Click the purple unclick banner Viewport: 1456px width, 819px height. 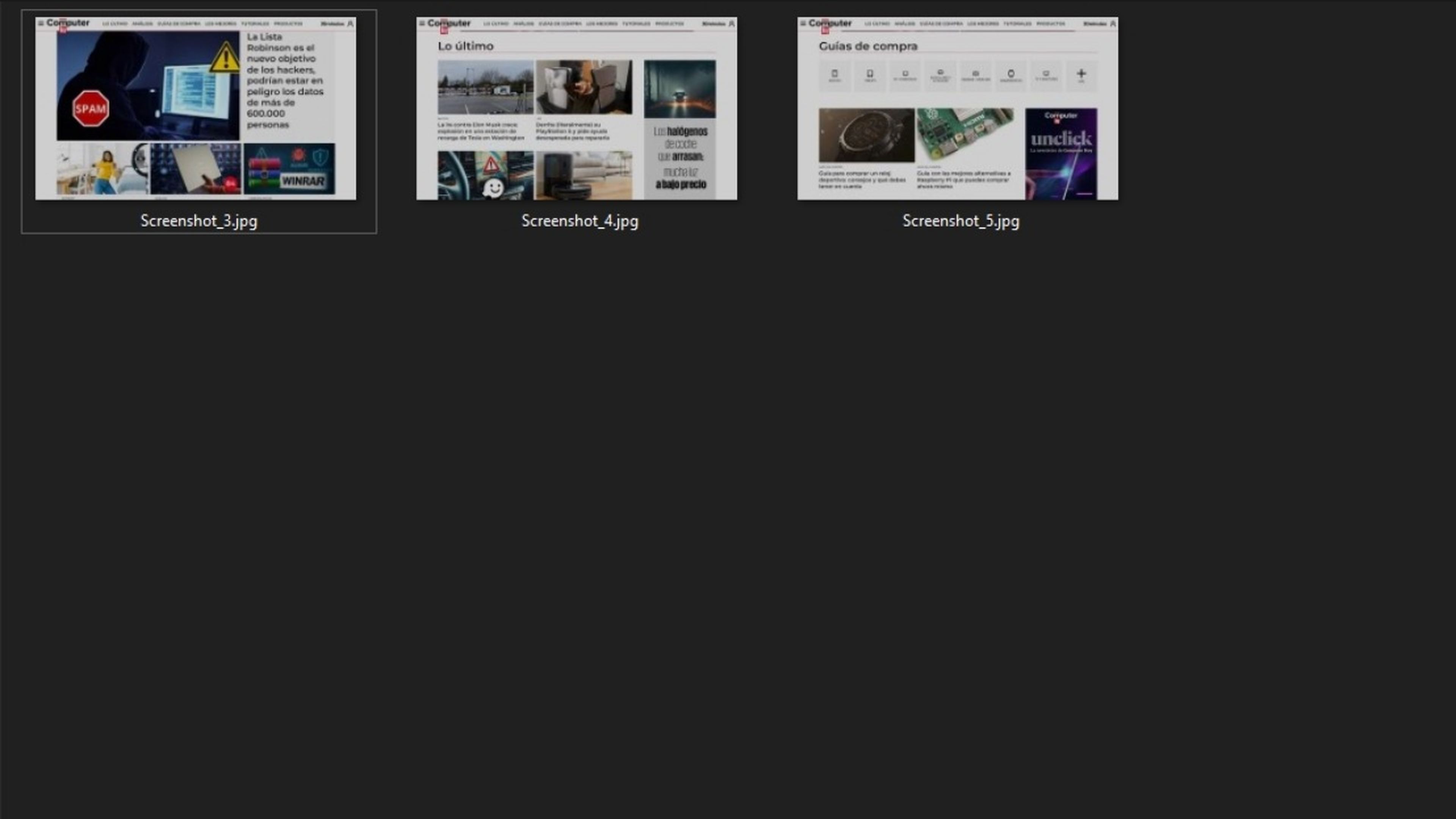pyautogui.click(x=1061, y=154)
